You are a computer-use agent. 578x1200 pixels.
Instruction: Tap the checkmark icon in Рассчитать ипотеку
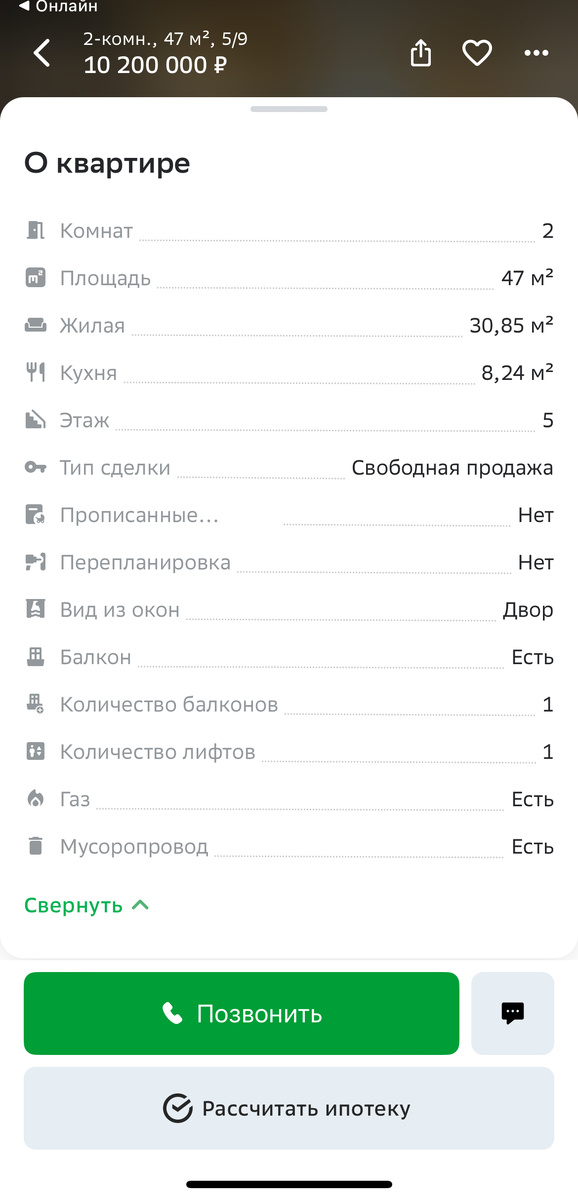(178, 1108)
